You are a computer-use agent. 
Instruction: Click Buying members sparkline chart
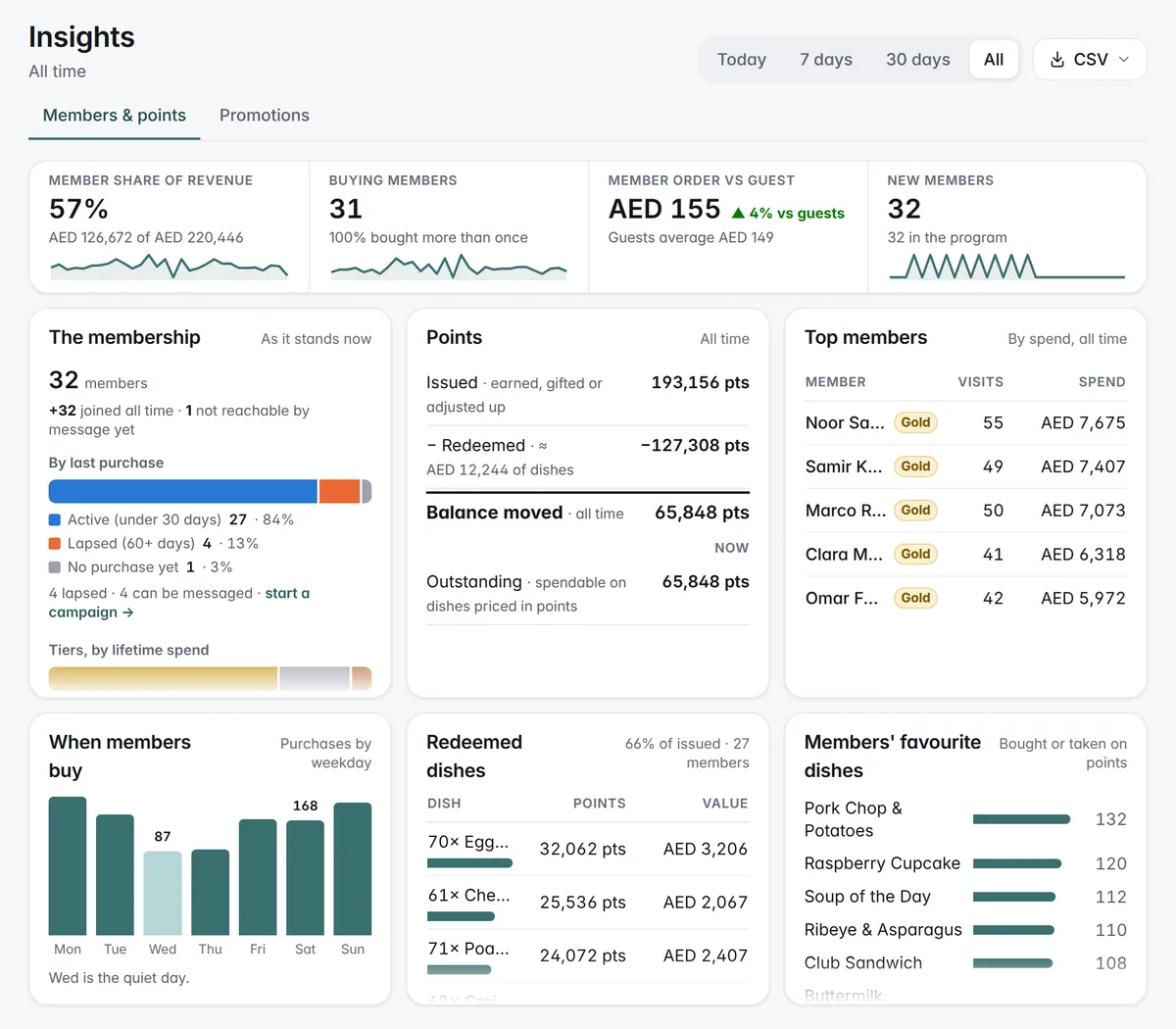click(x=449, y=267)
